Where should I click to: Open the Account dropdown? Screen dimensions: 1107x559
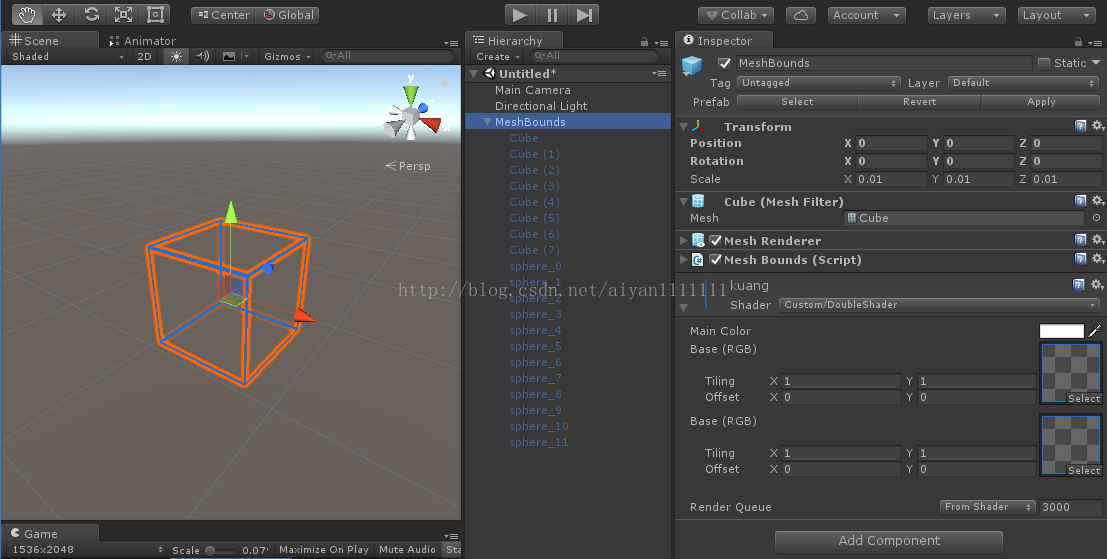tap(867, 15)
